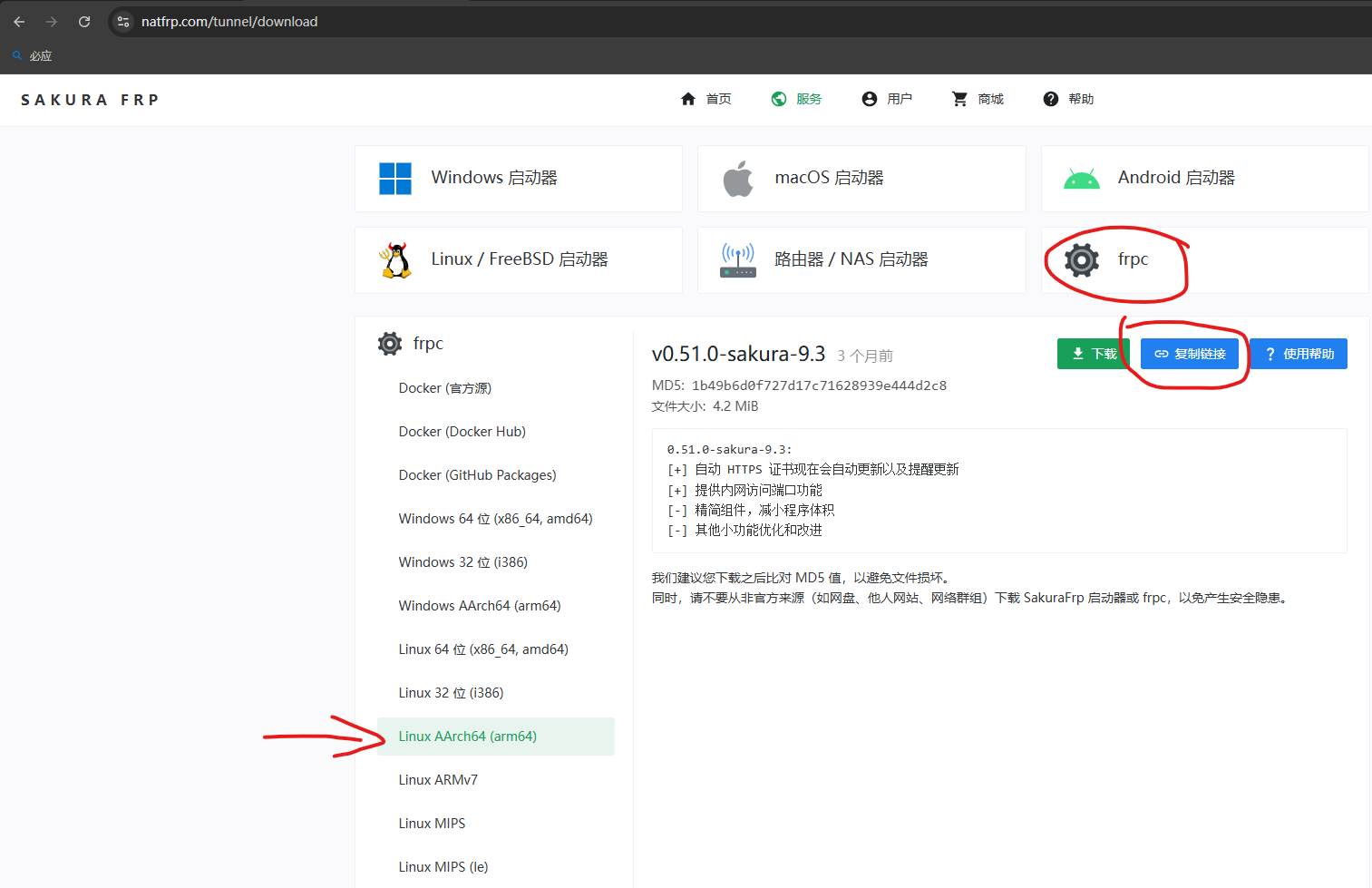This screenshot has height=888, width=1372.
Task: Click the router antenna icon
Action: [x=738, y=260]
